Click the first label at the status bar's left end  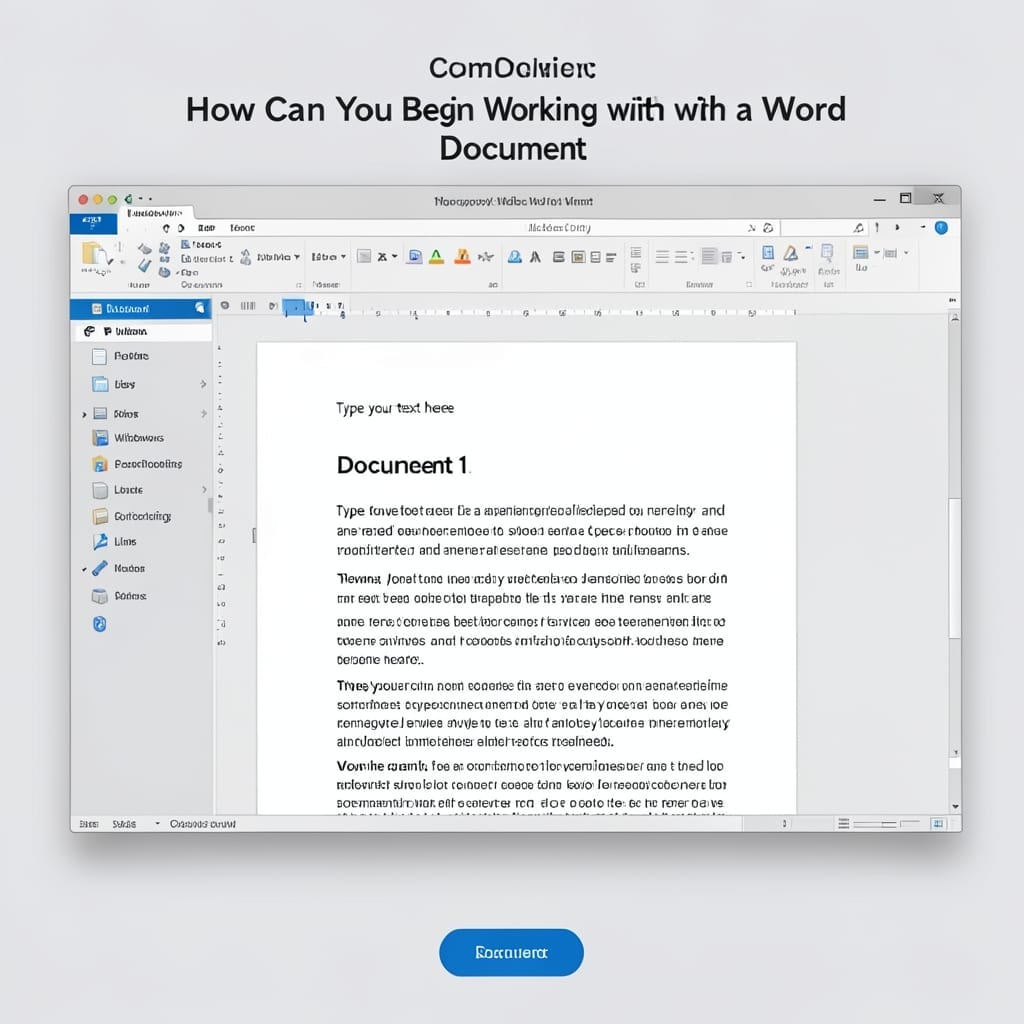coord(89,824)
